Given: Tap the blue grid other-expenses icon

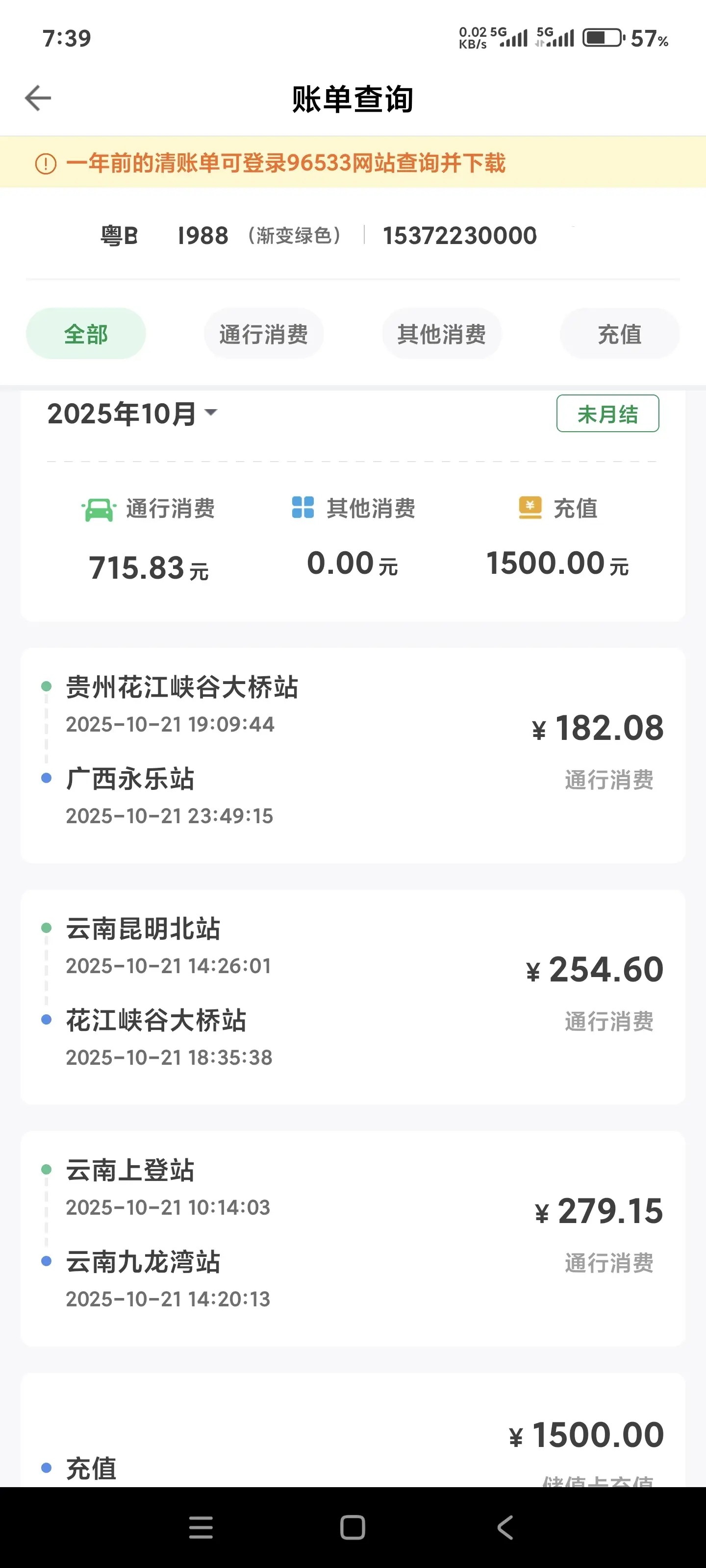Looking at the screenshot, I should click(303, 508).
